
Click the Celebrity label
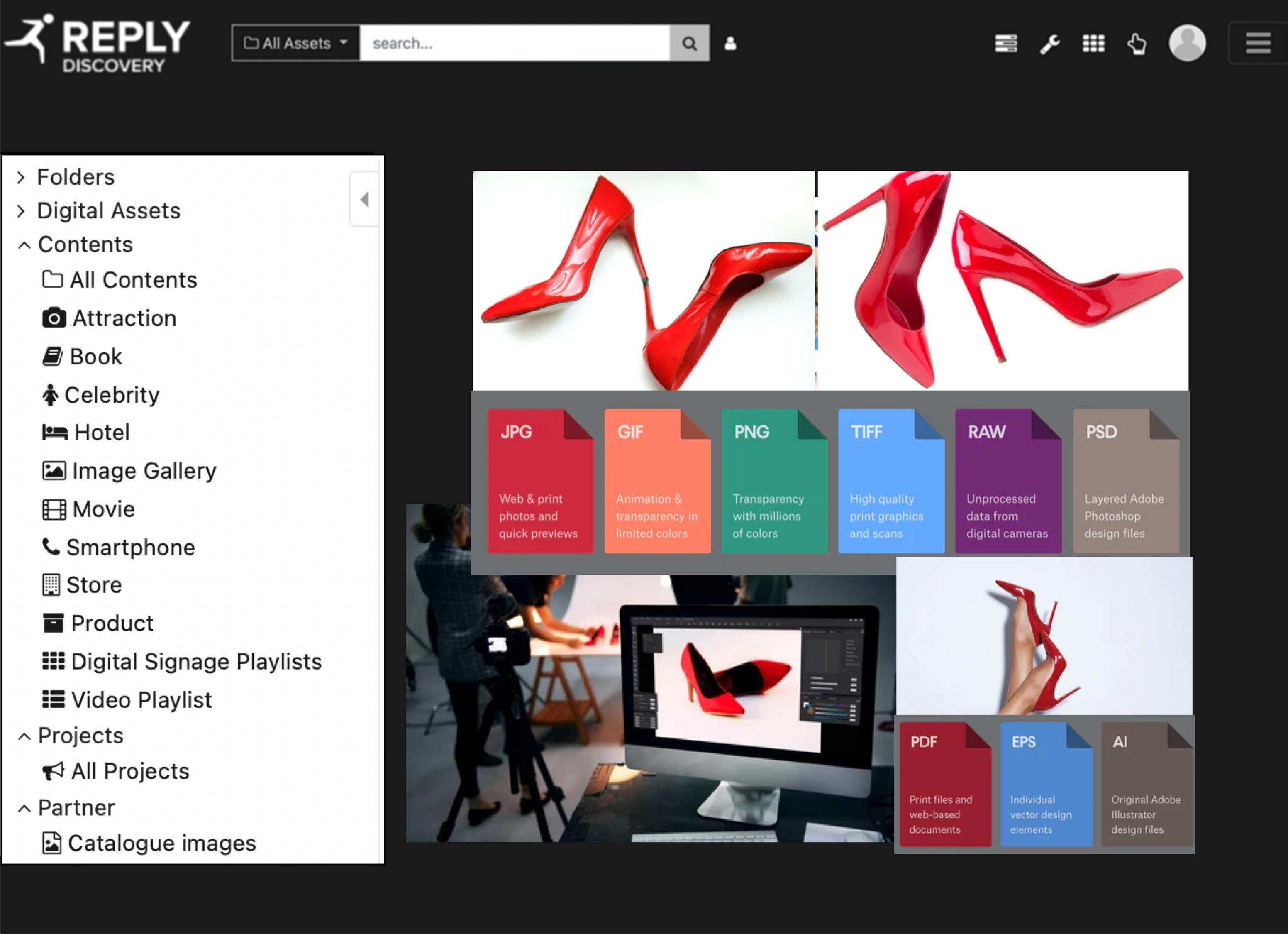coord(112,396)
